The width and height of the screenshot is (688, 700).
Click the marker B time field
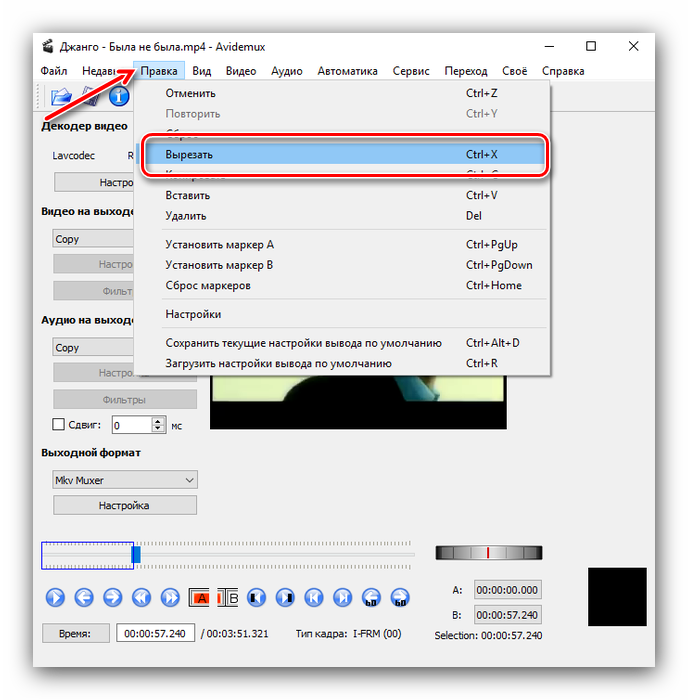pyautogui.click(x=508, y=615)
